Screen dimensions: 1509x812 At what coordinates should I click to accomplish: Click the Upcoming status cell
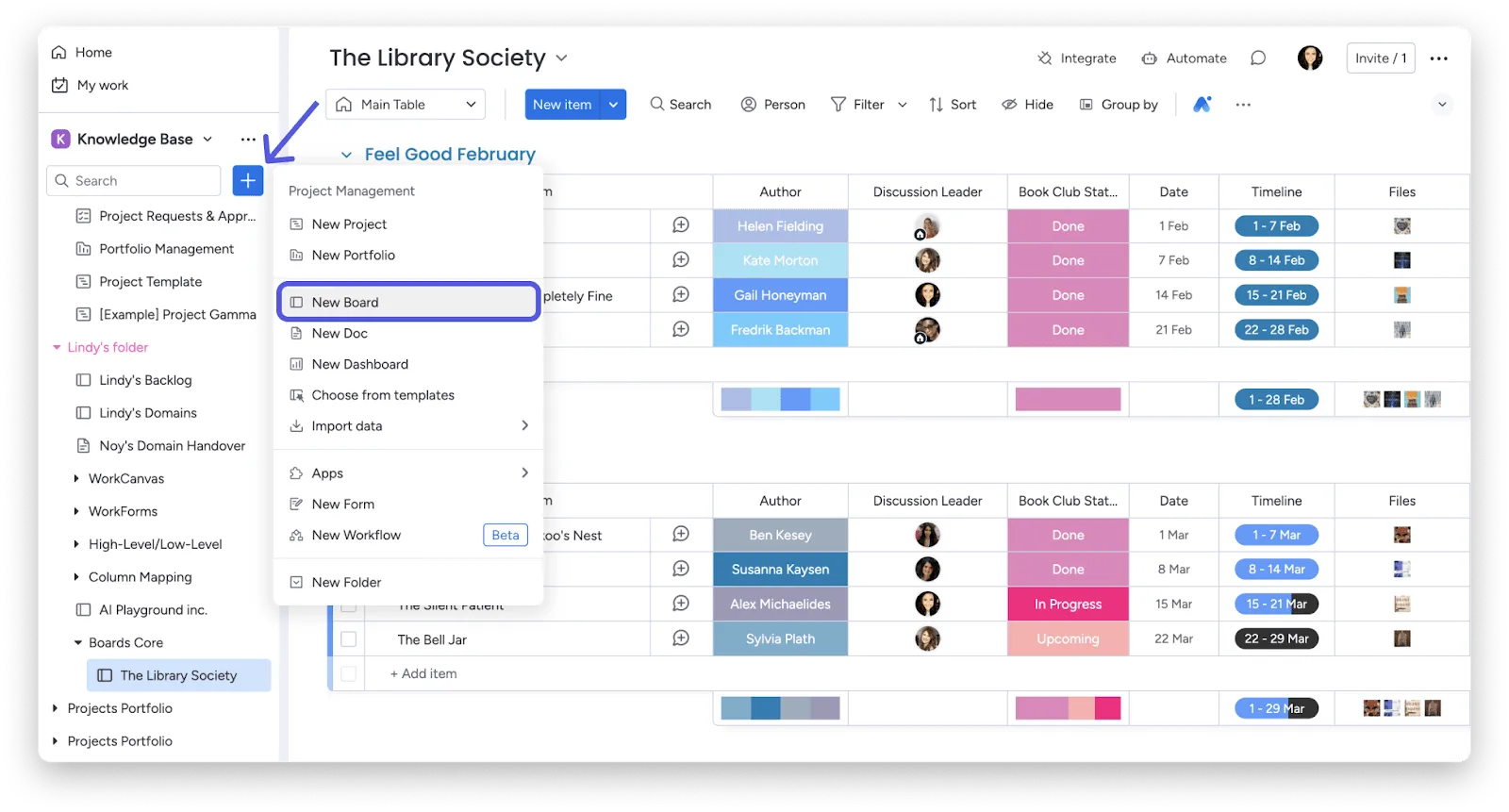point(1069,638)
